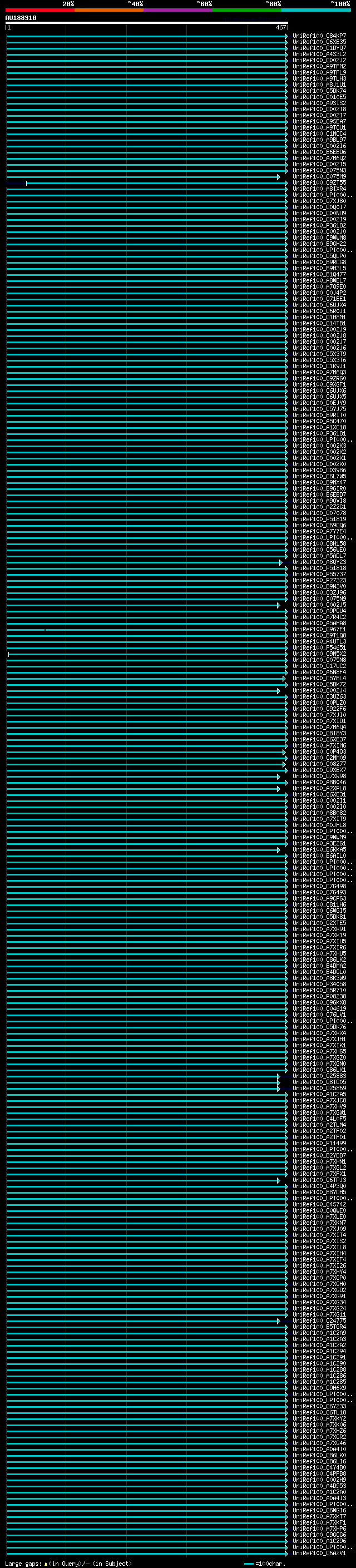Open hit UniRef100_A9PGU4
This screenshot has width=356, height=1568.
tap(319, 611)
